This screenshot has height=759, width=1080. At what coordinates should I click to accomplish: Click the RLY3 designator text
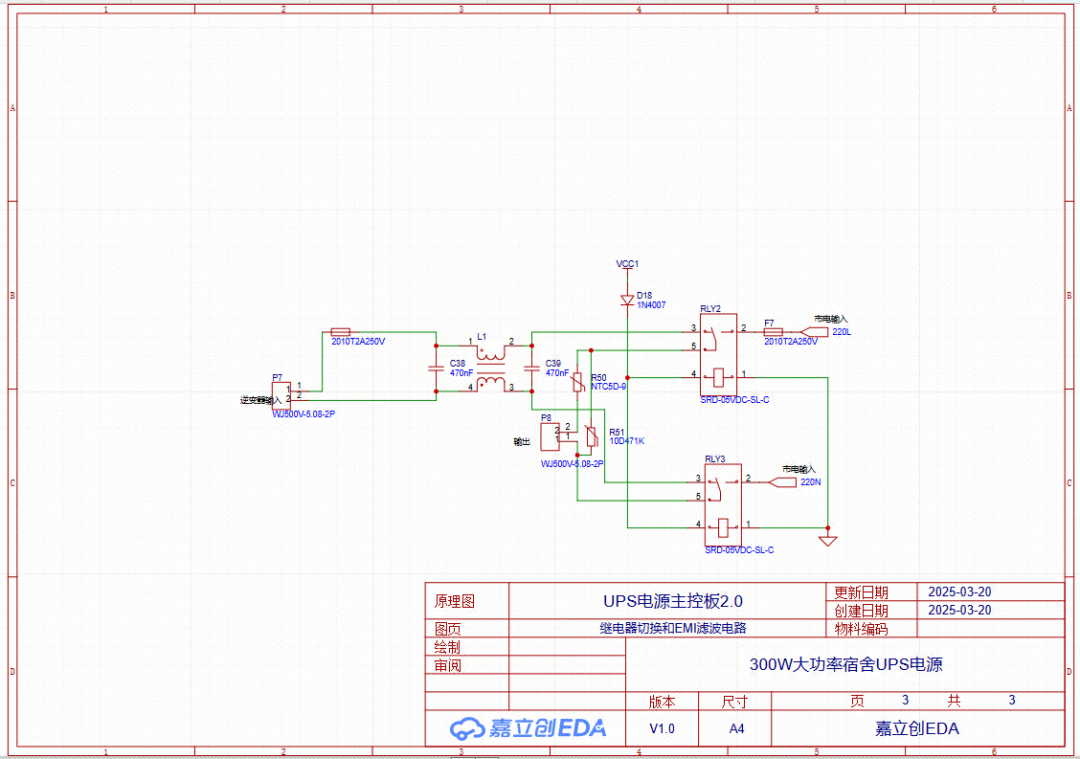[715, 459]
